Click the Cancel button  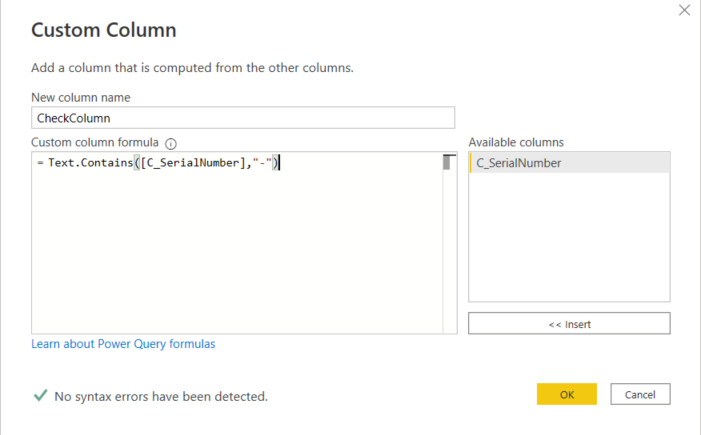pos(640,394)
